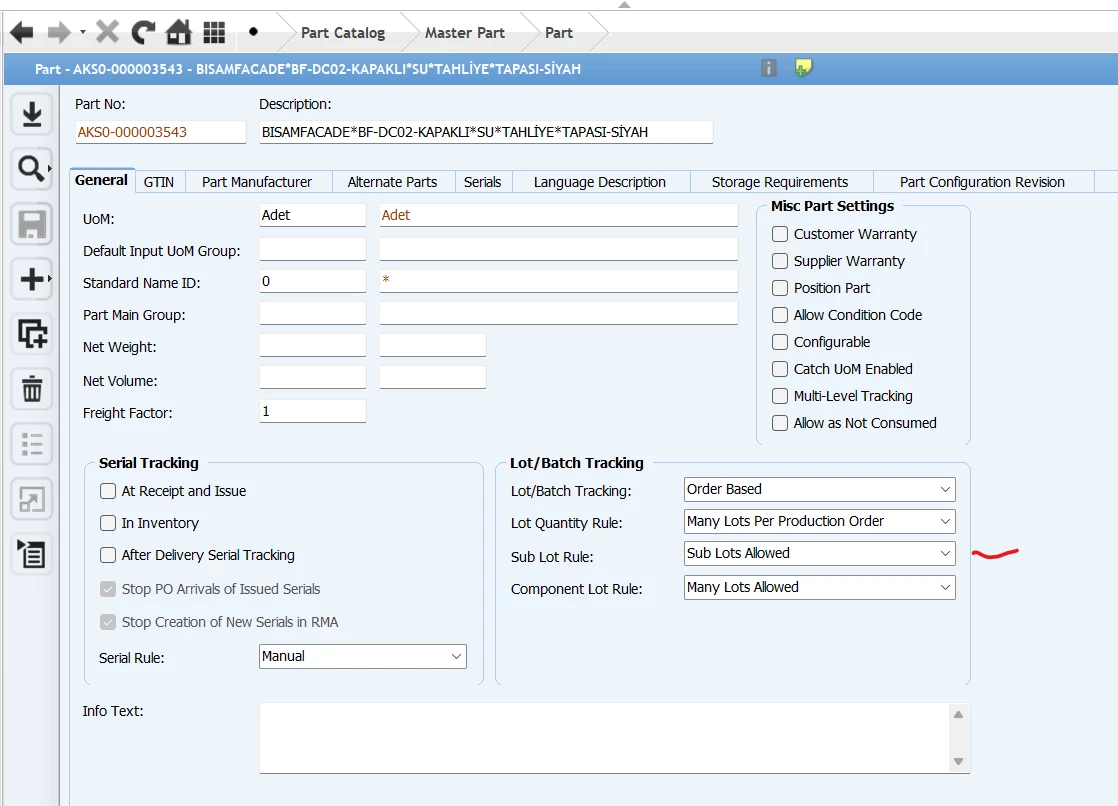This screenshot has width=1118, height=806.
Task: Check the Multi-Level Tracking option
Action: (x=780, y=396)
